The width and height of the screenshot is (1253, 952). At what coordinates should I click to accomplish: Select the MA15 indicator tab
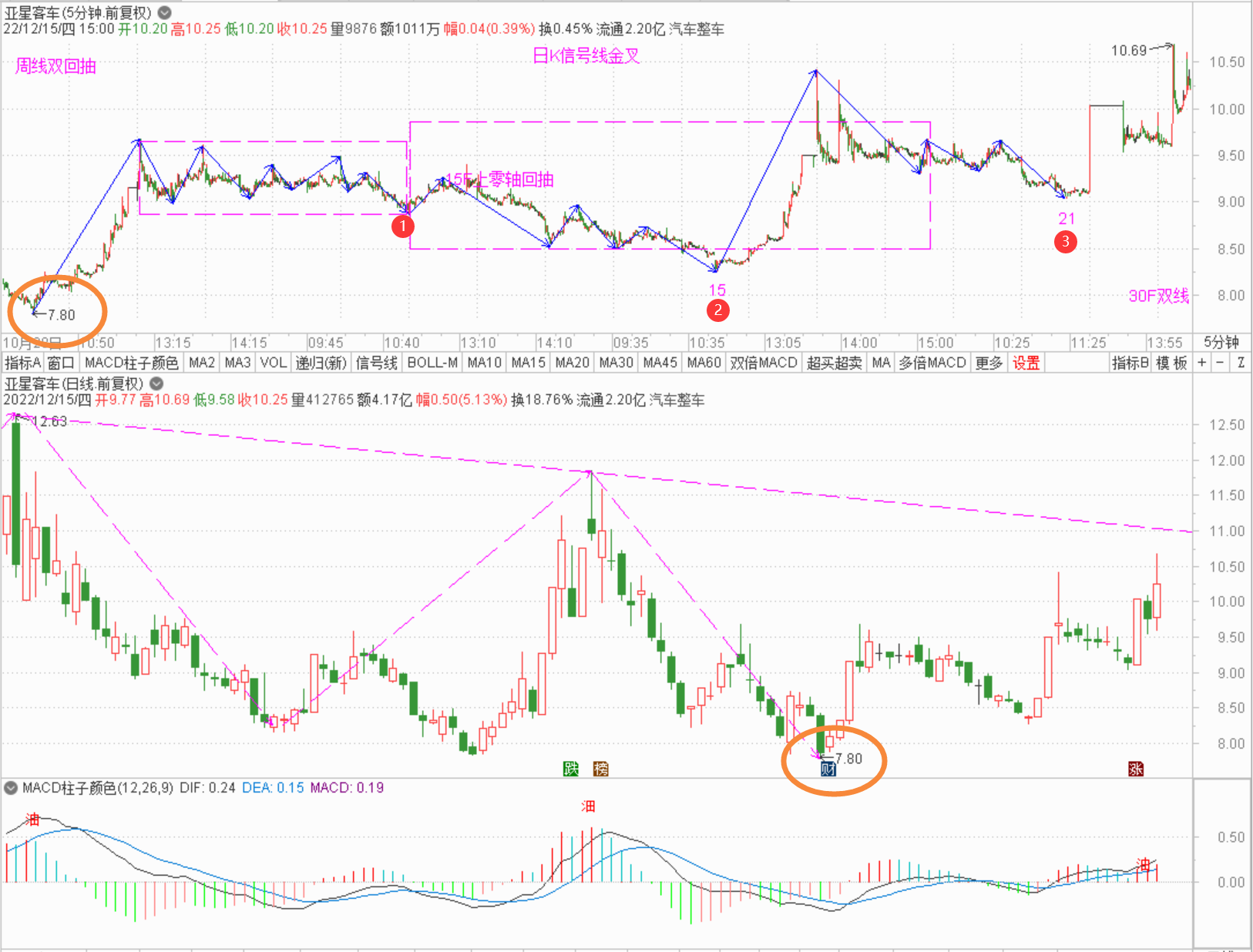(x=528, y=363)
